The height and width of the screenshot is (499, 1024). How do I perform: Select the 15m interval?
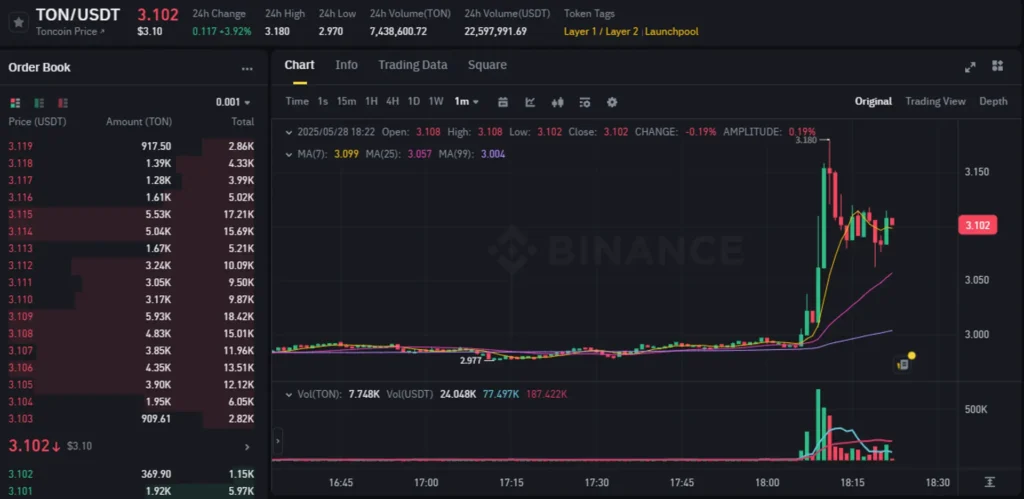(346, 101)
